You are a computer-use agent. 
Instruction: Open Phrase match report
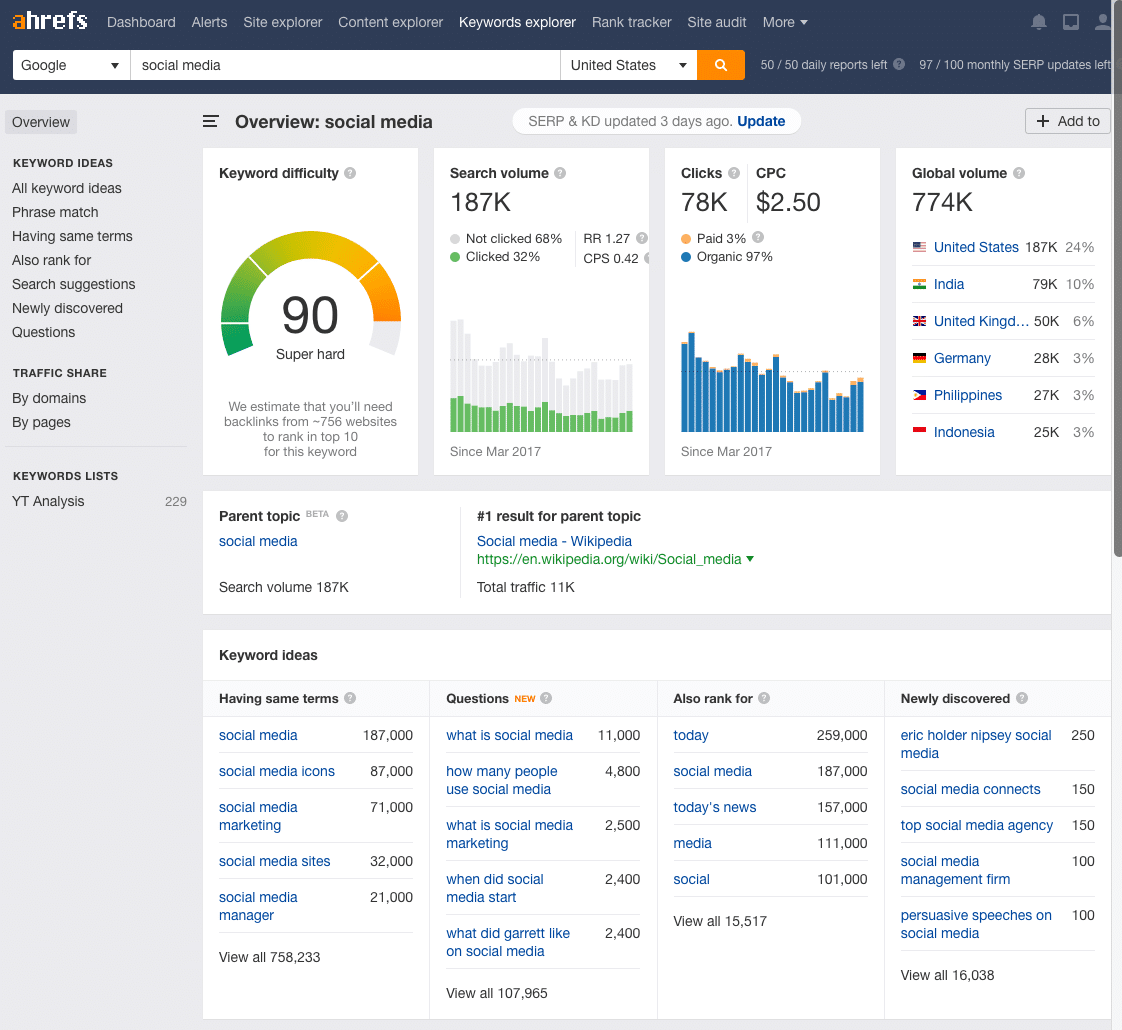55,213
